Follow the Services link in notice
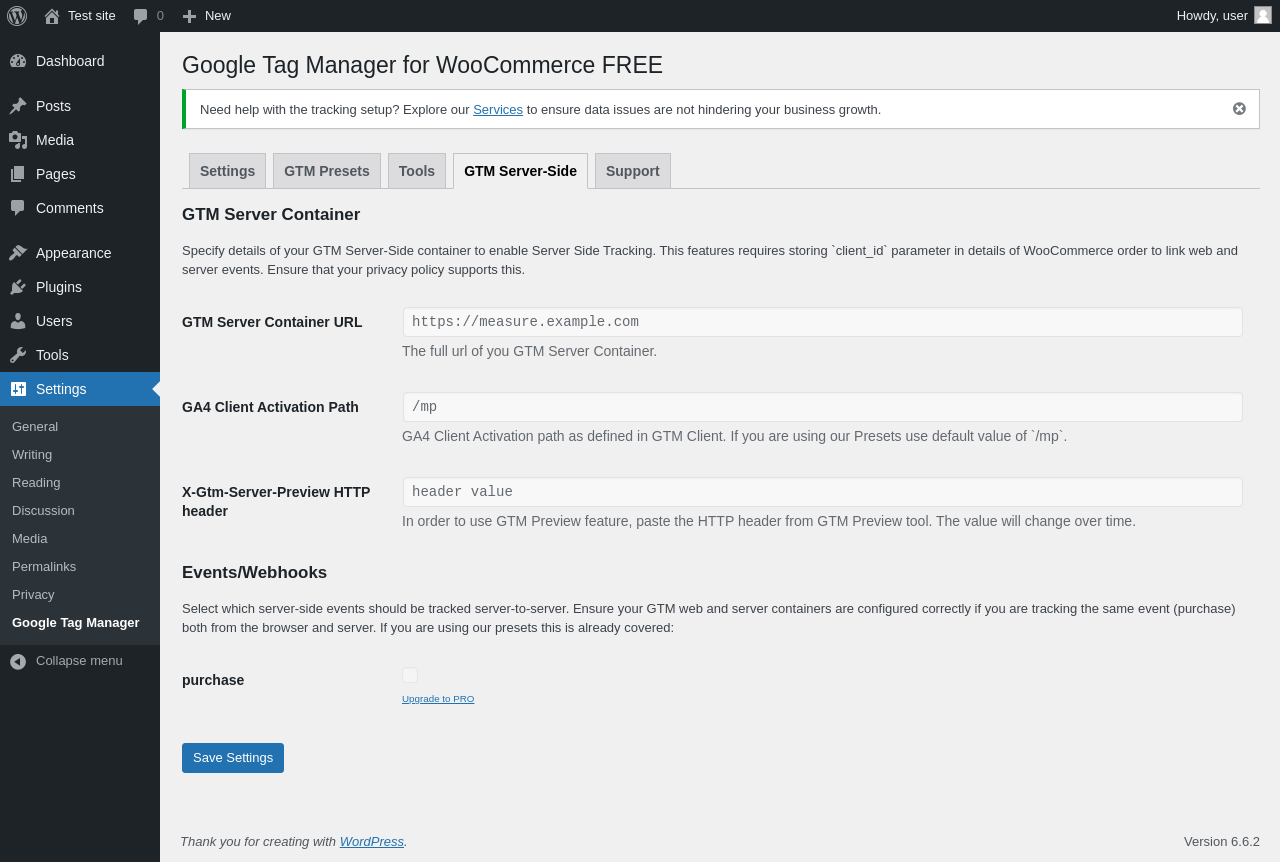This screenshot has height=862, width=1280. [x=498, y=110]
